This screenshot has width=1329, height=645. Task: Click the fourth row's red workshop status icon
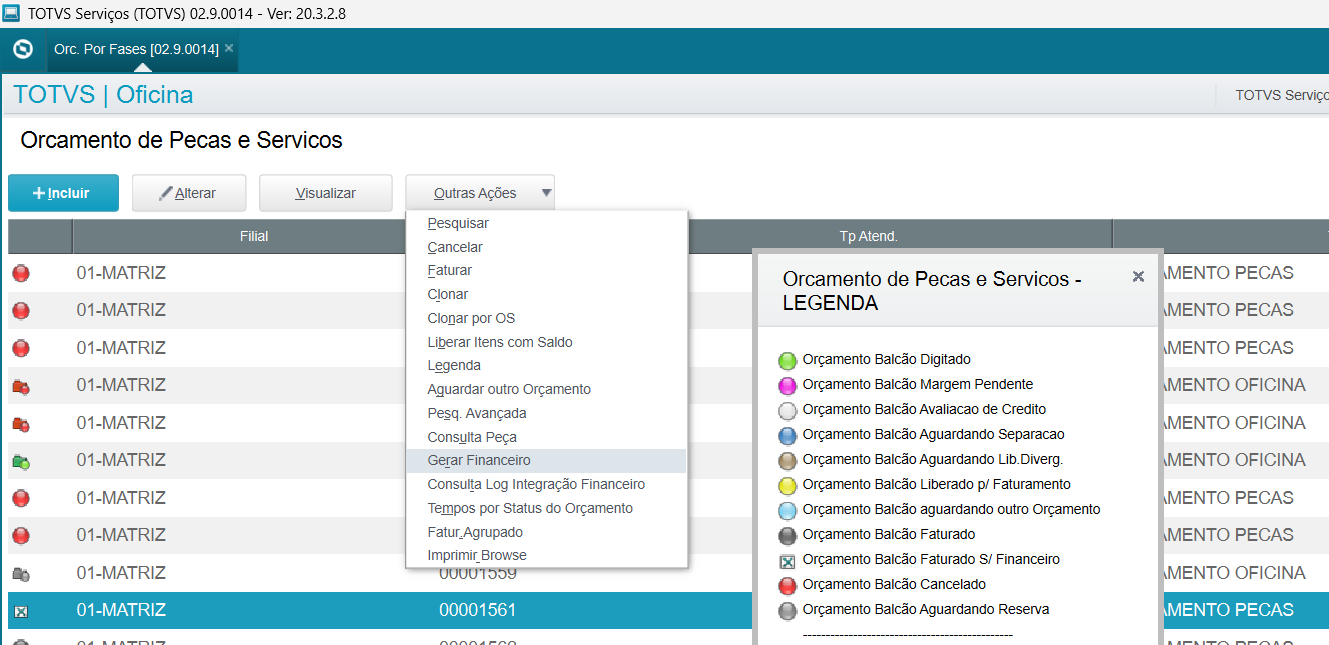(x=21, y=386)
